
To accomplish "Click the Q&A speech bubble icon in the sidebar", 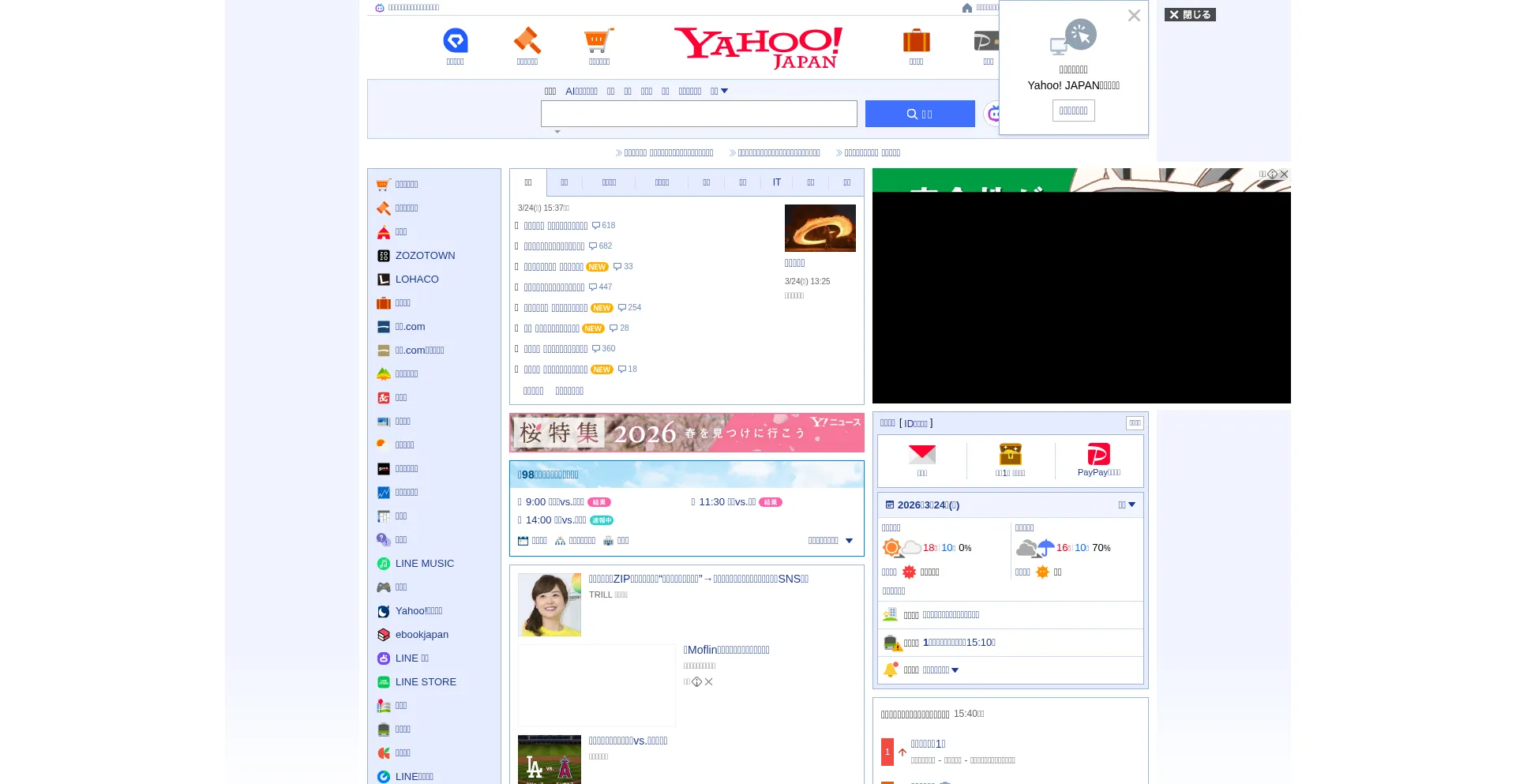I will (x=384, y=540).
